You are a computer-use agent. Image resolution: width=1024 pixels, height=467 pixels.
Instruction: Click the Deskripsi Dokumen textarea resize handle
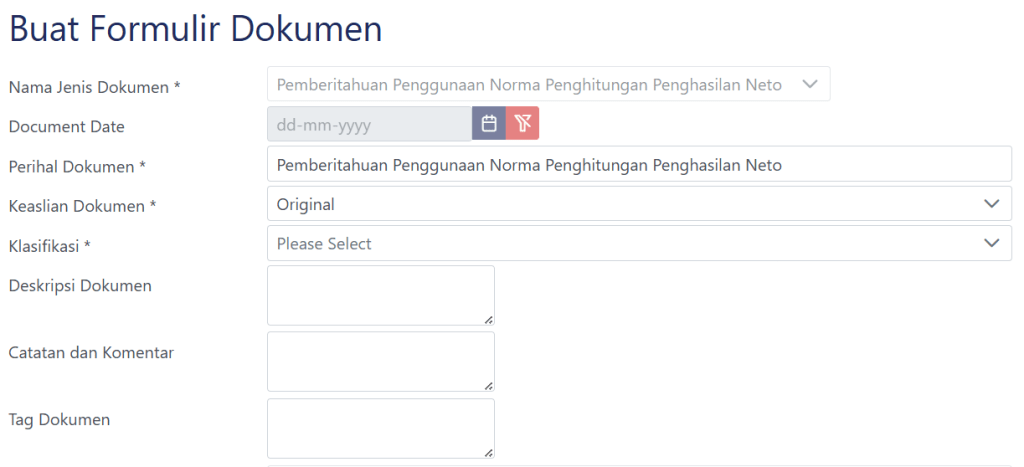coord(489,319)
